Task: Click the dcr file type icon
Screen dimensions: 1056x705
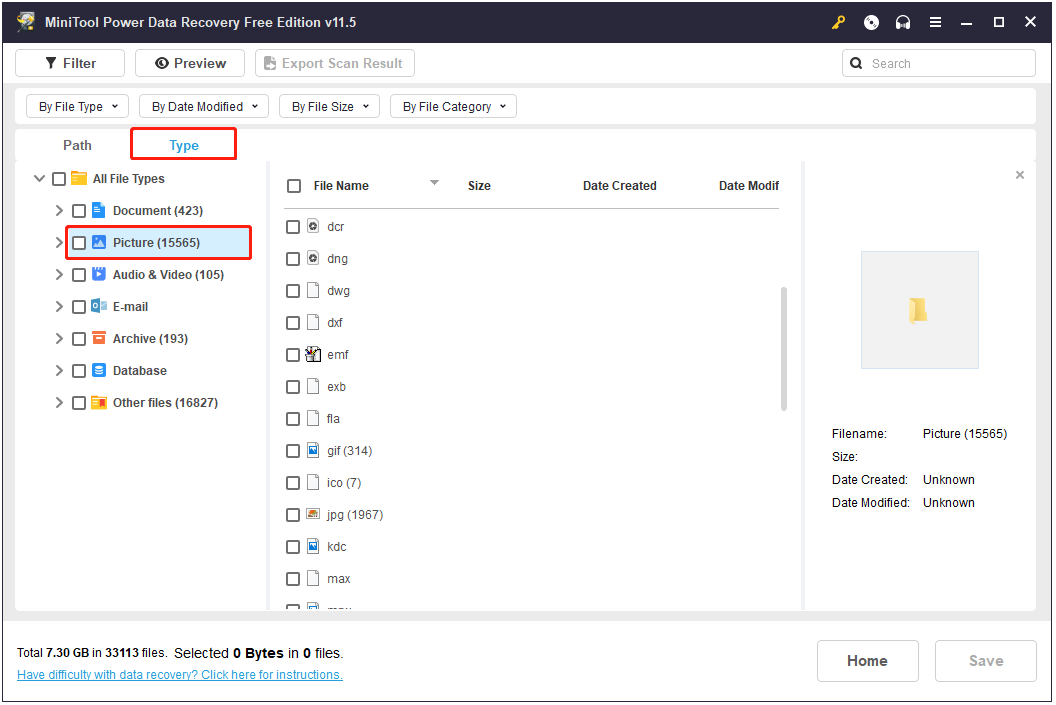Action: [313, 226]
